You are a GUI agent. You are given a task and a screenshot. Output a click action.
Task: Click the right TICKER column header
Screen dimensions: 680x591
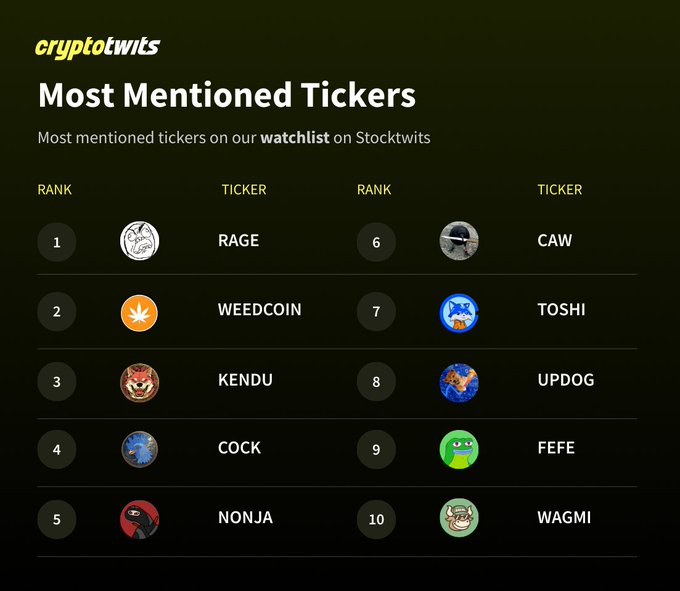559,189
